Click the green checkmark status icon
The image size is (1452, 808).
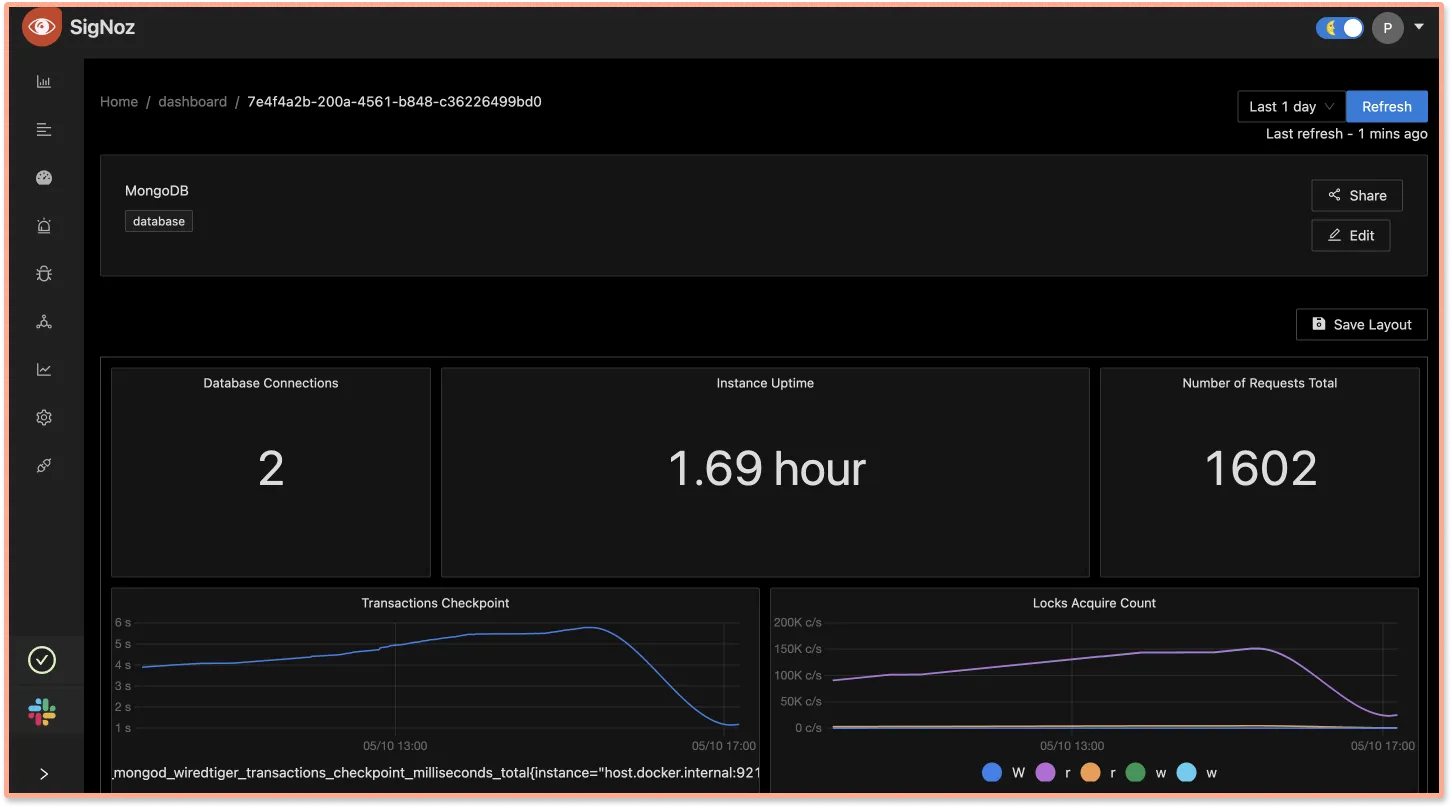pyautogui.click(x=42, y=660)
